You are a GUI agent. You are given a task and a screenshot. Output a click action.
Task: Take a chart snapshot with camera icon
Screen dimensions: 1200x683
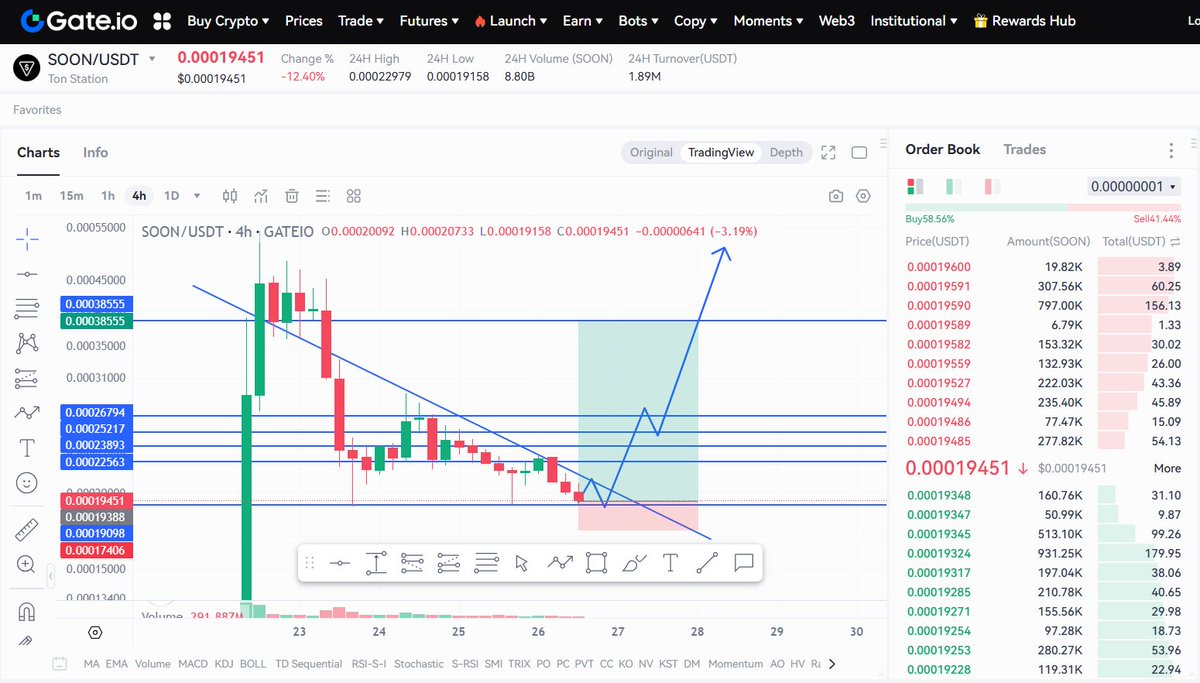[x=836, y=196]
